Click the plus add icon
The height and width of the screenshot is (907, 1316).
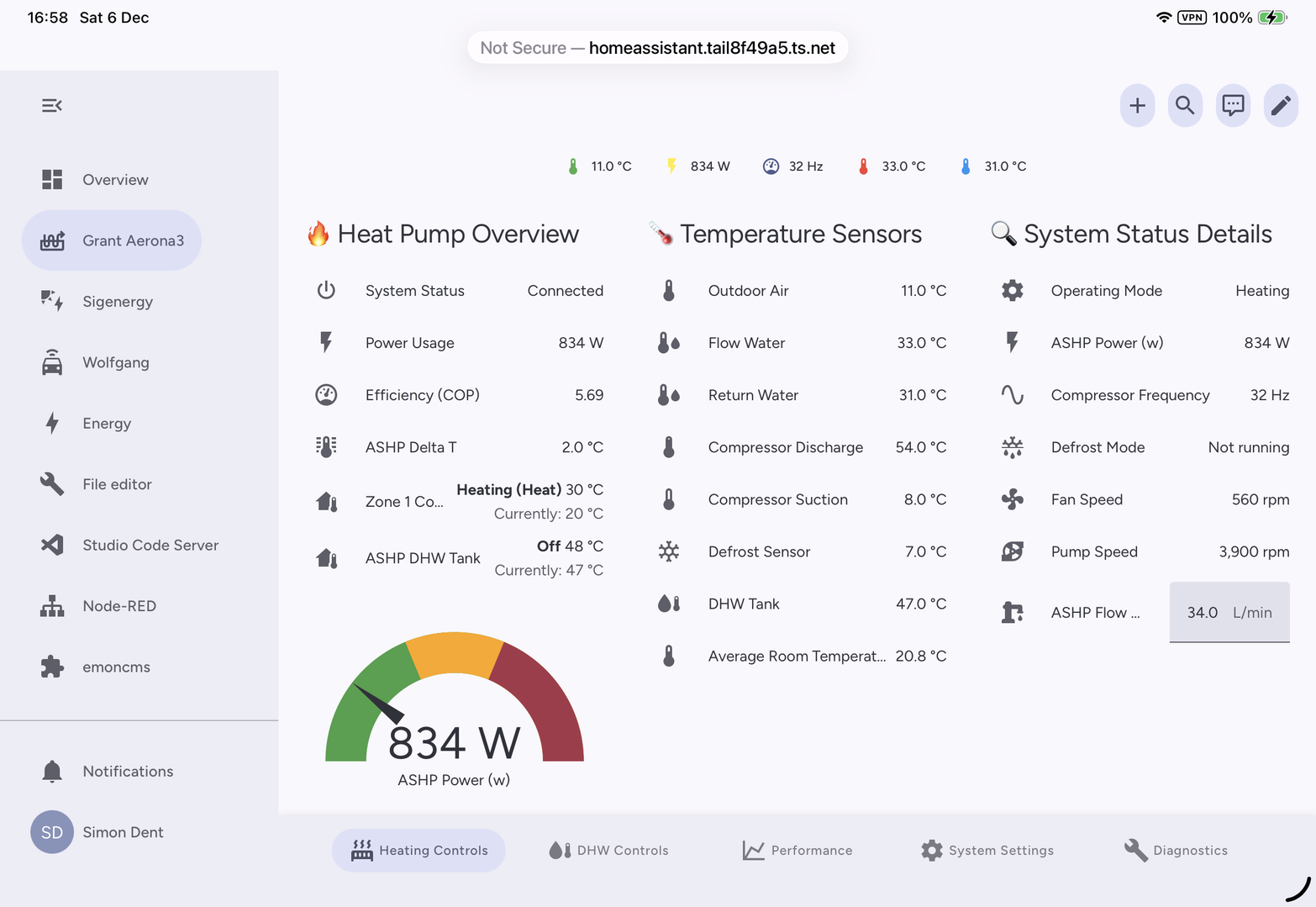tap(1137, 105)
